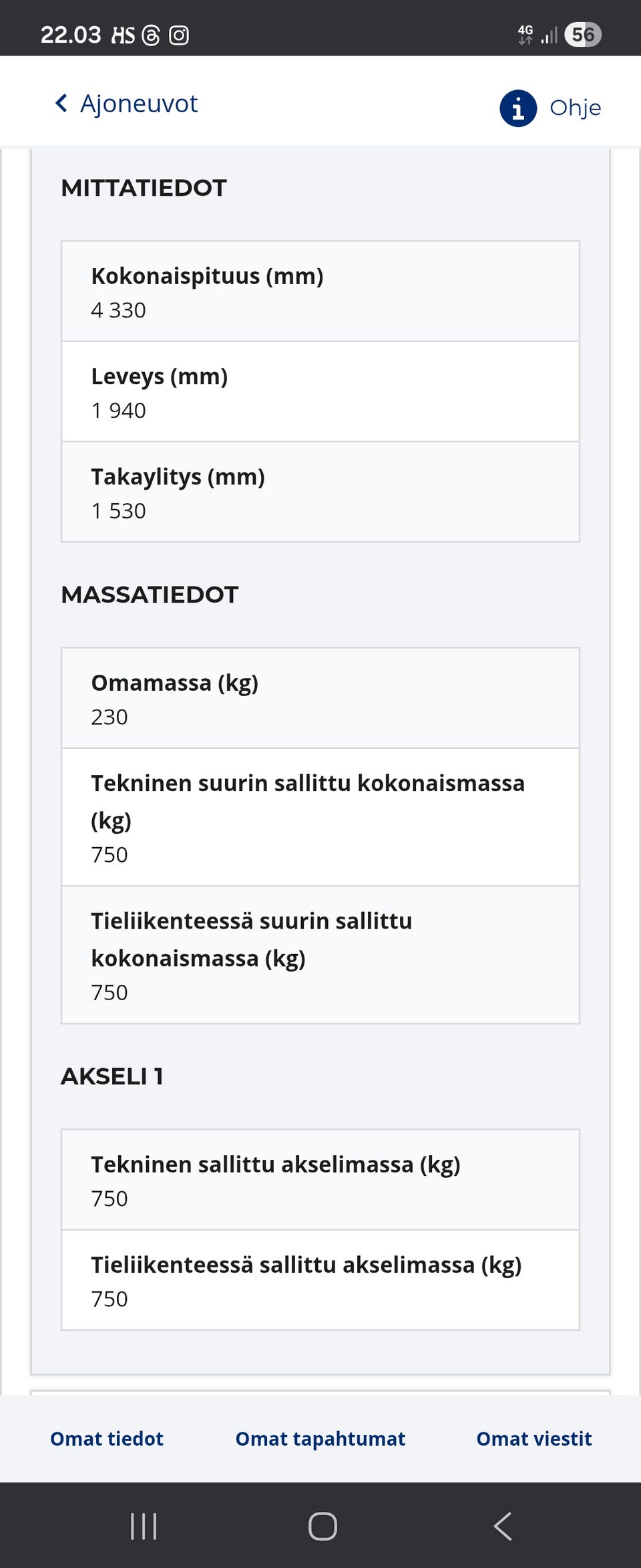This screenshot has width=641, height=1568.
Task: Tap the battery level indicator showing 56
Action: tap(582, 35)
